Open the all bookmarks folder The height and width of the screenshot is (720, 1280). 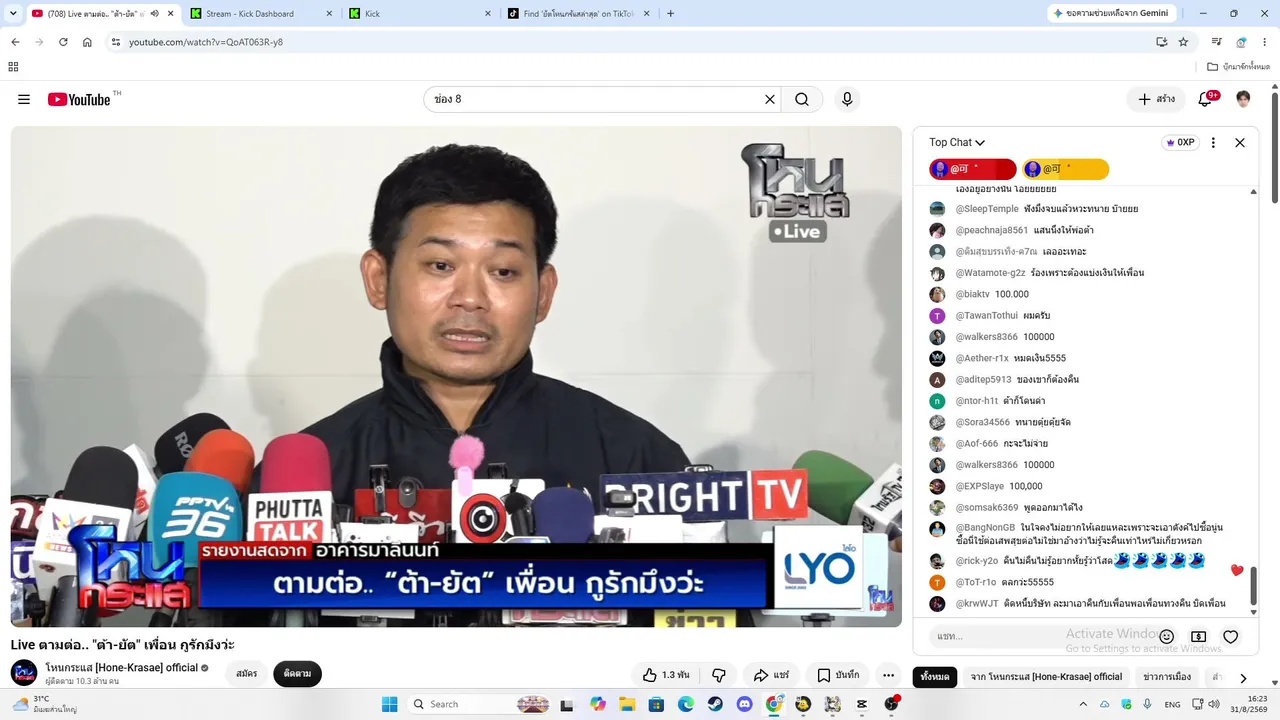click(1238, 67)
